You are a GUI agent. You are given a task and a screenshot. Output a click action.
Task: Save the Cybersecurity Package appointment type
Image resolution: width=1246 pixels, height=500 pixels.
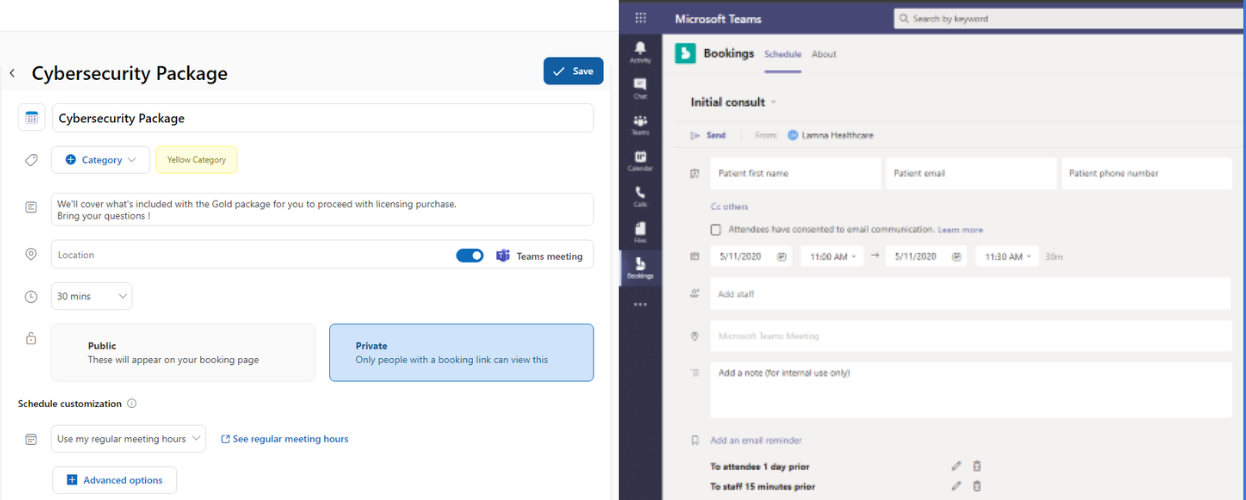click(573, 71)
